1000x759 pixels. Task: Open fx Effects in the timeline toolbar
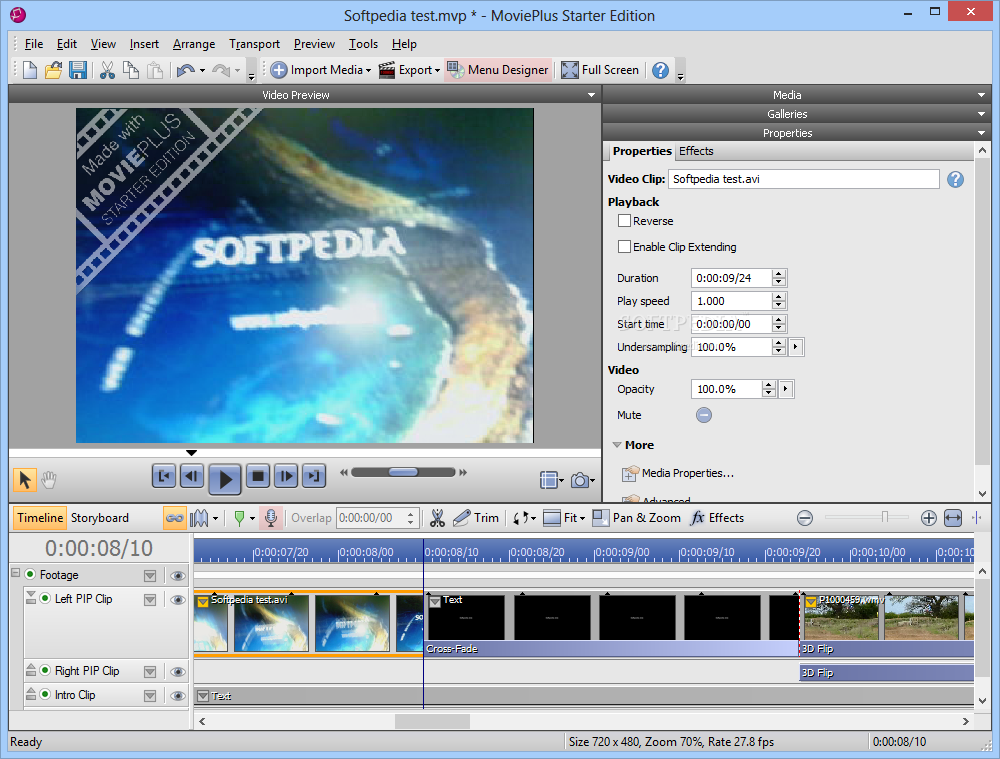tap(717, 518)
